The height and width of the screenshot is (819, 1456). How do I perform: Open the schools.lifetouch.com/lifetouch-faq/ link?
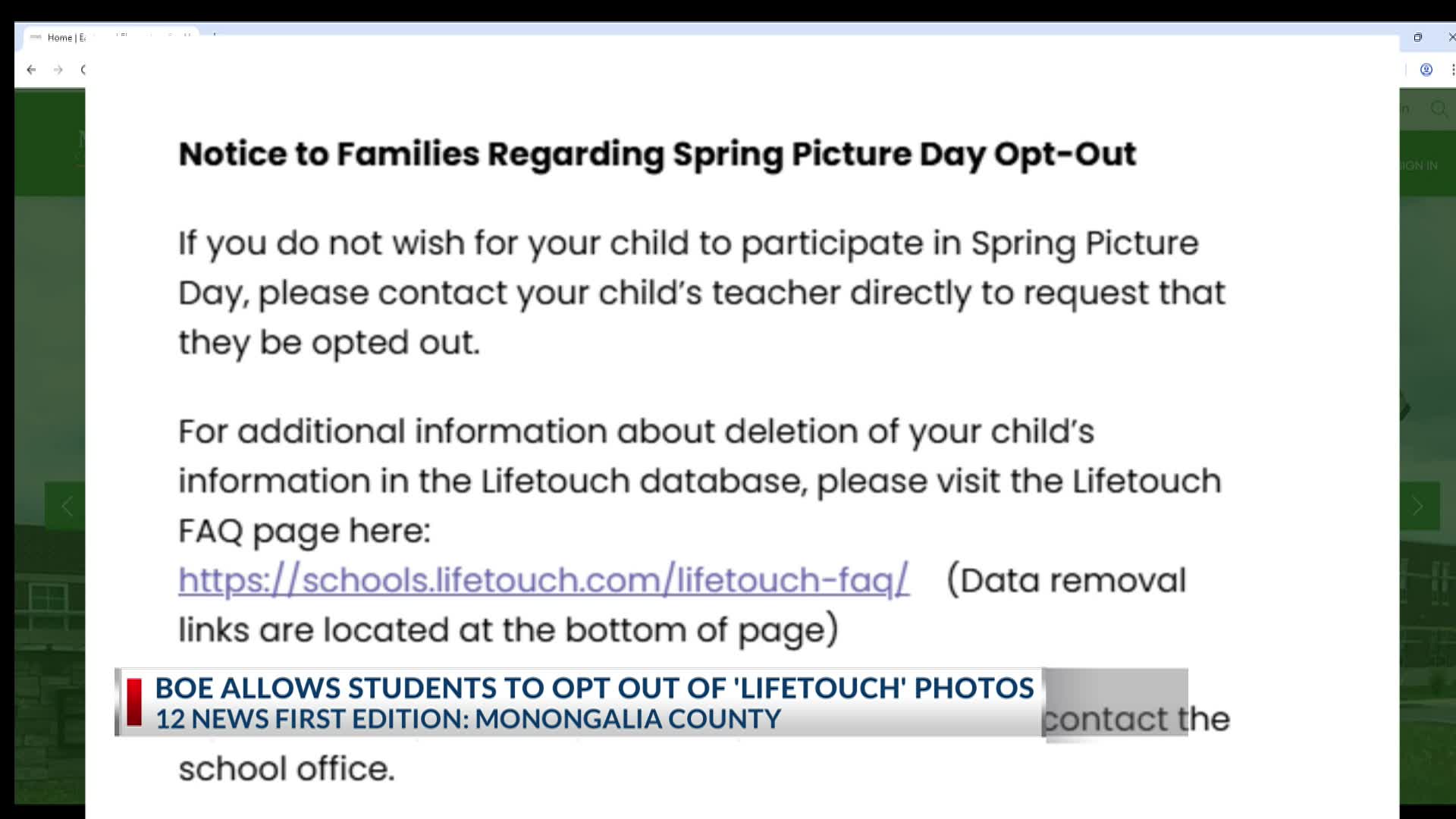[x=544, y=581]
